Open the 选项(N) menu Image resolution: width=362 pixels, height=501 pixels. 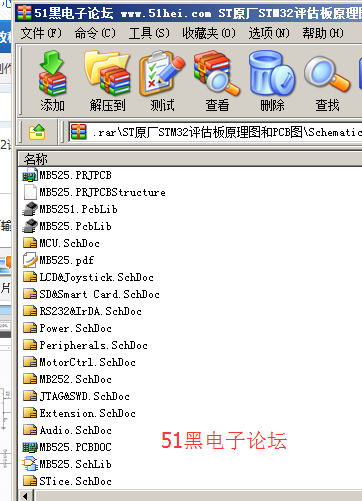click(x=269, y=33)
